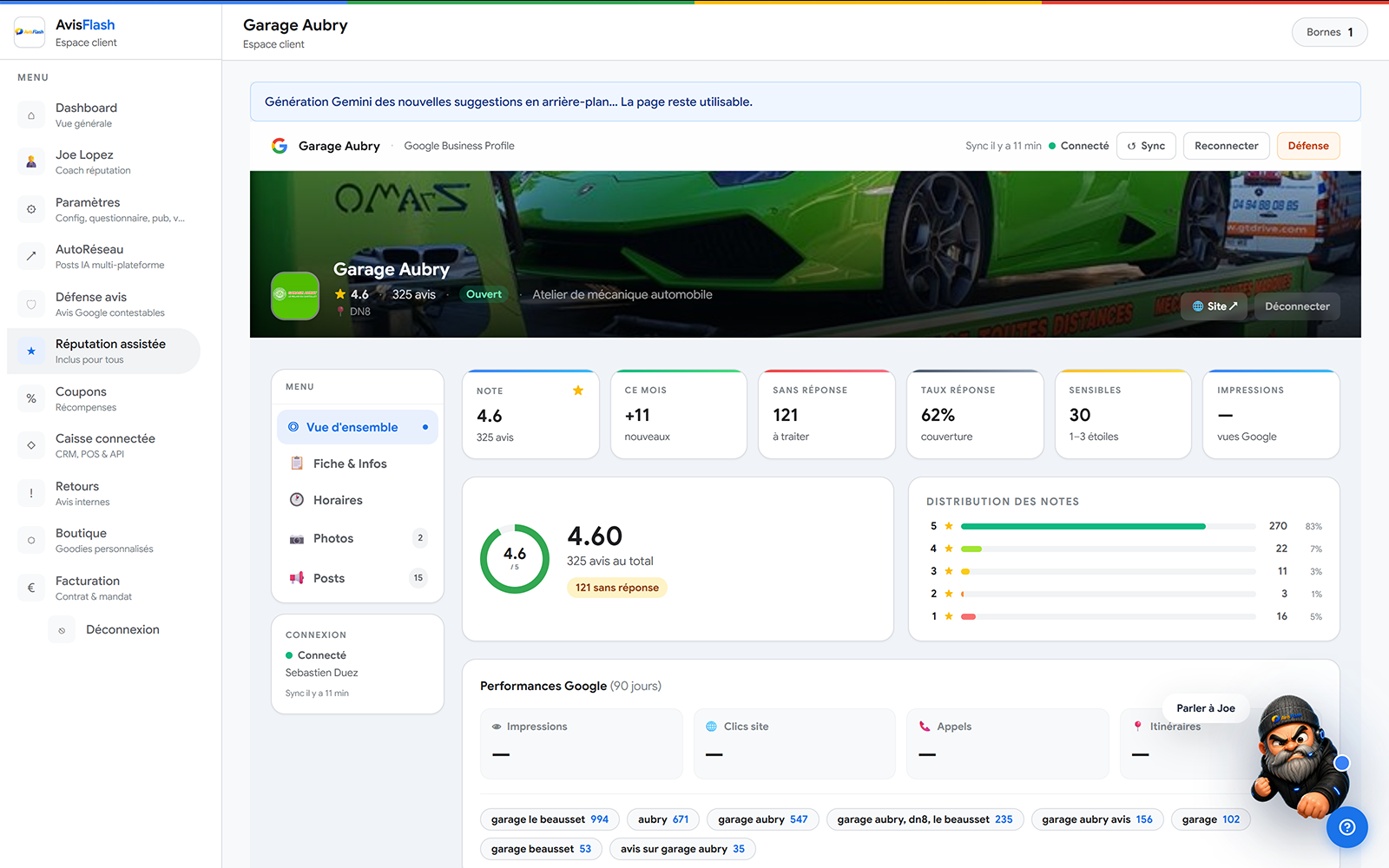Click the help question mark button
Viewport: 1389px width, 868px height.
tap(1347, 827)
